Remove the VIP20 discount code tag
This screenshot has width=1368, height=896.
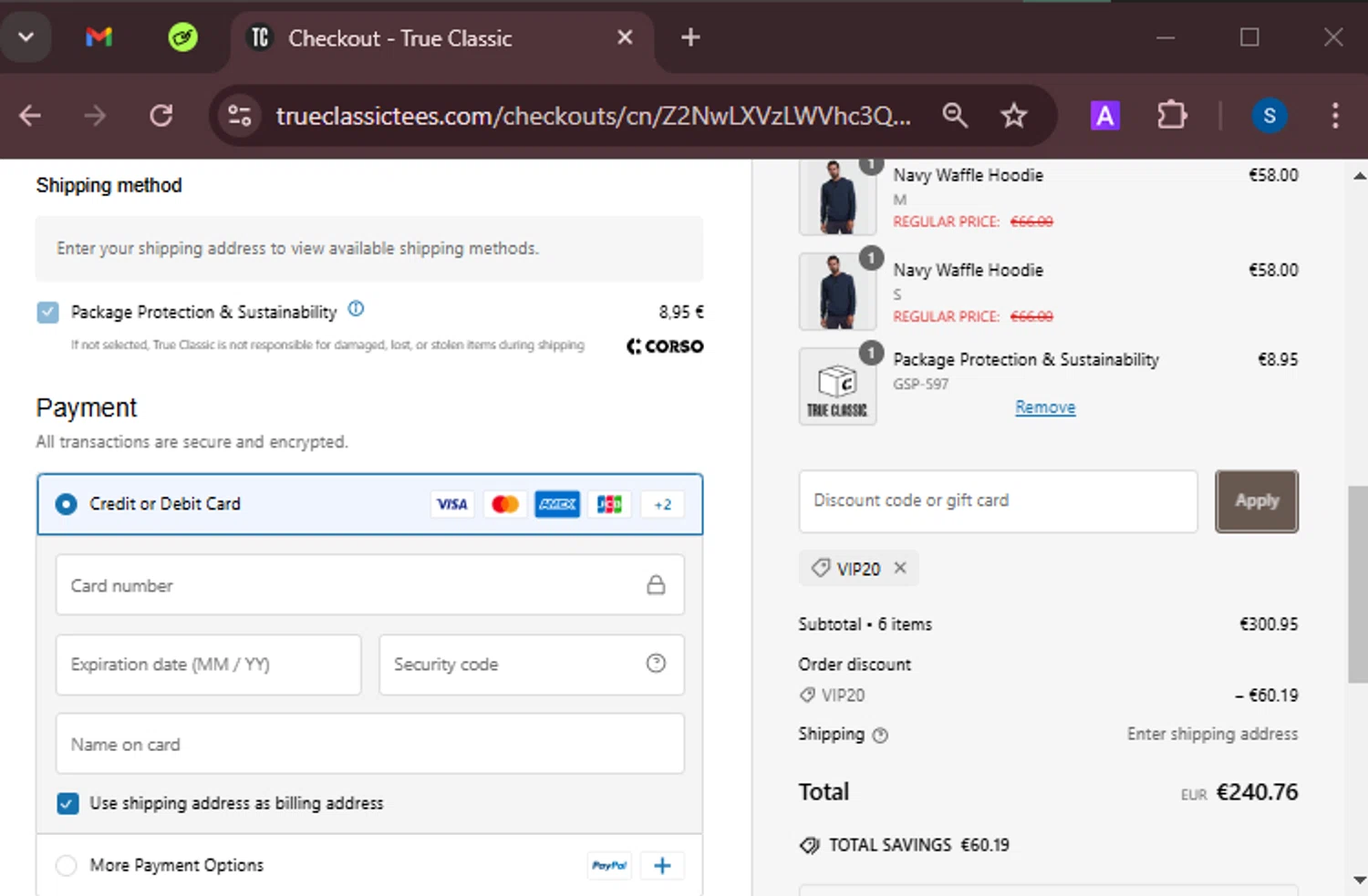pyautogui.click(x=900, y=568)
